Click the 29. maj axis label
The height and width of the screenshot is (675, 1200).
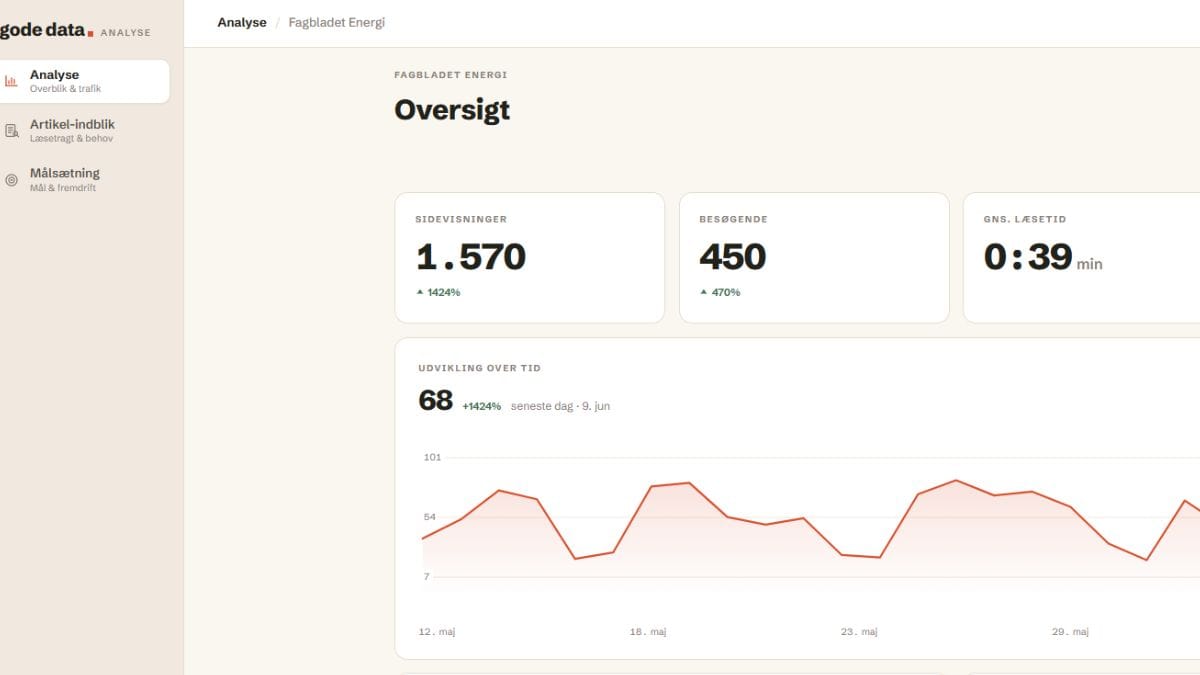click(1070, 632)
